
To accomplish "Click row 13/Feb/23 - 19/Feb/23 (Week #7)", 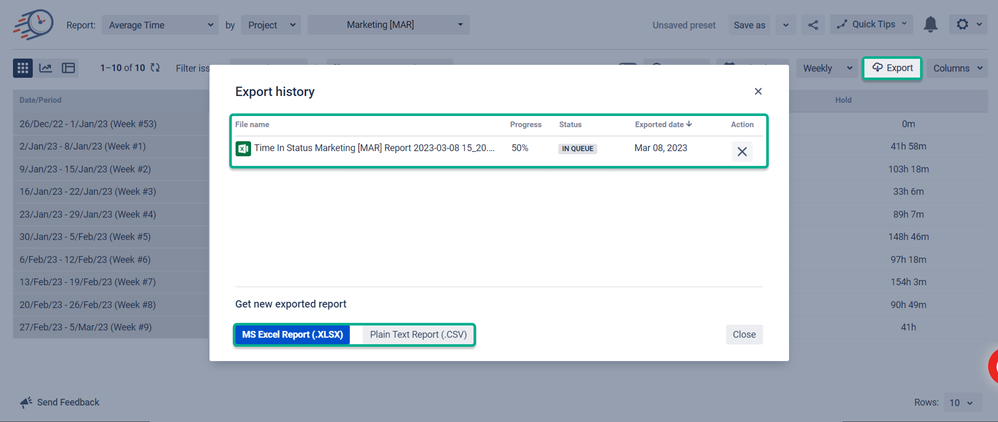I will click(88, 282).
